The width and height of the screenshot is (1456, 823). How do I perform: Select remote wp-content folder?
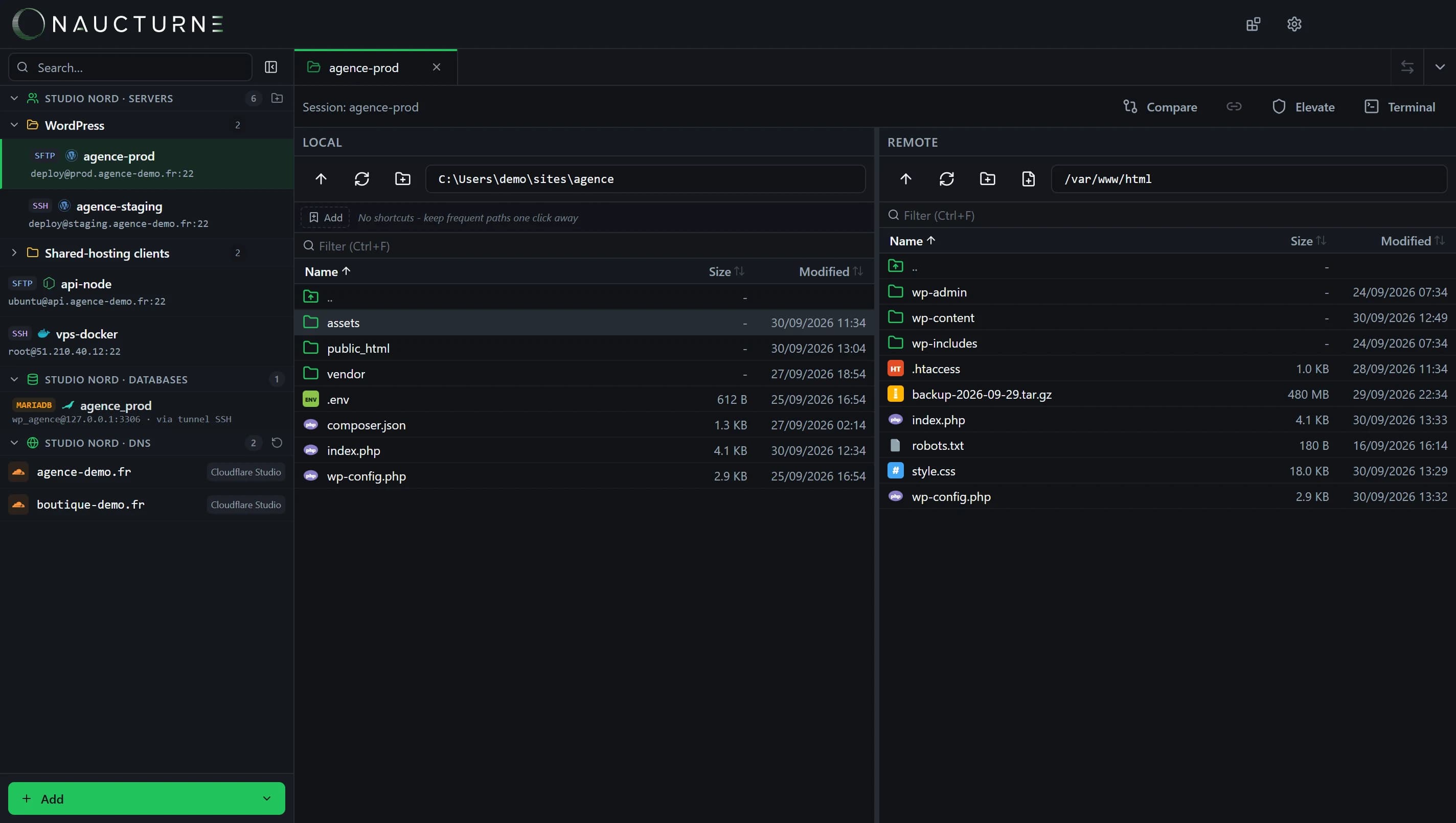tap(1167, 317)
